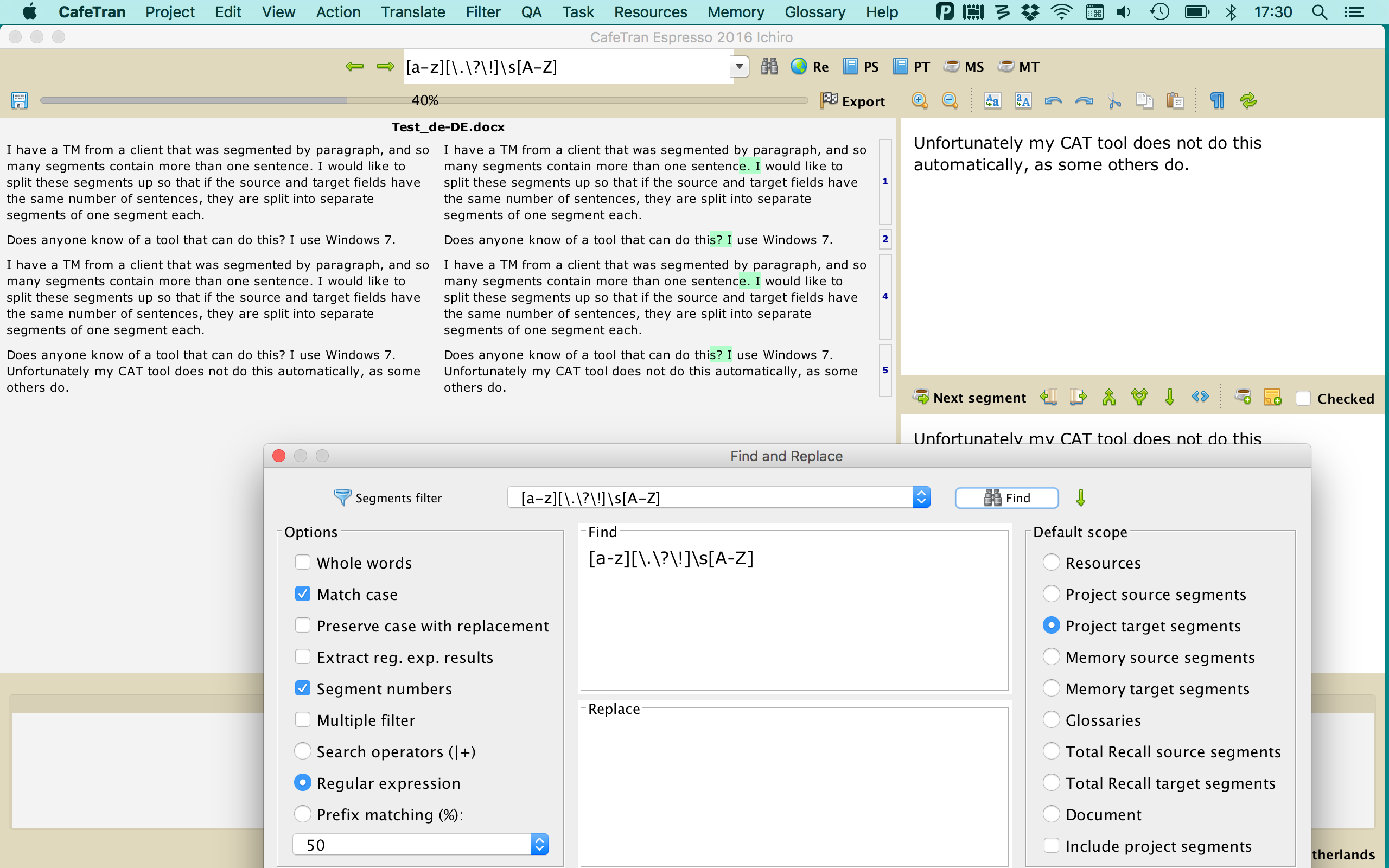Uncheck the Match case option
1389x868 pixels.
point(302,593)
